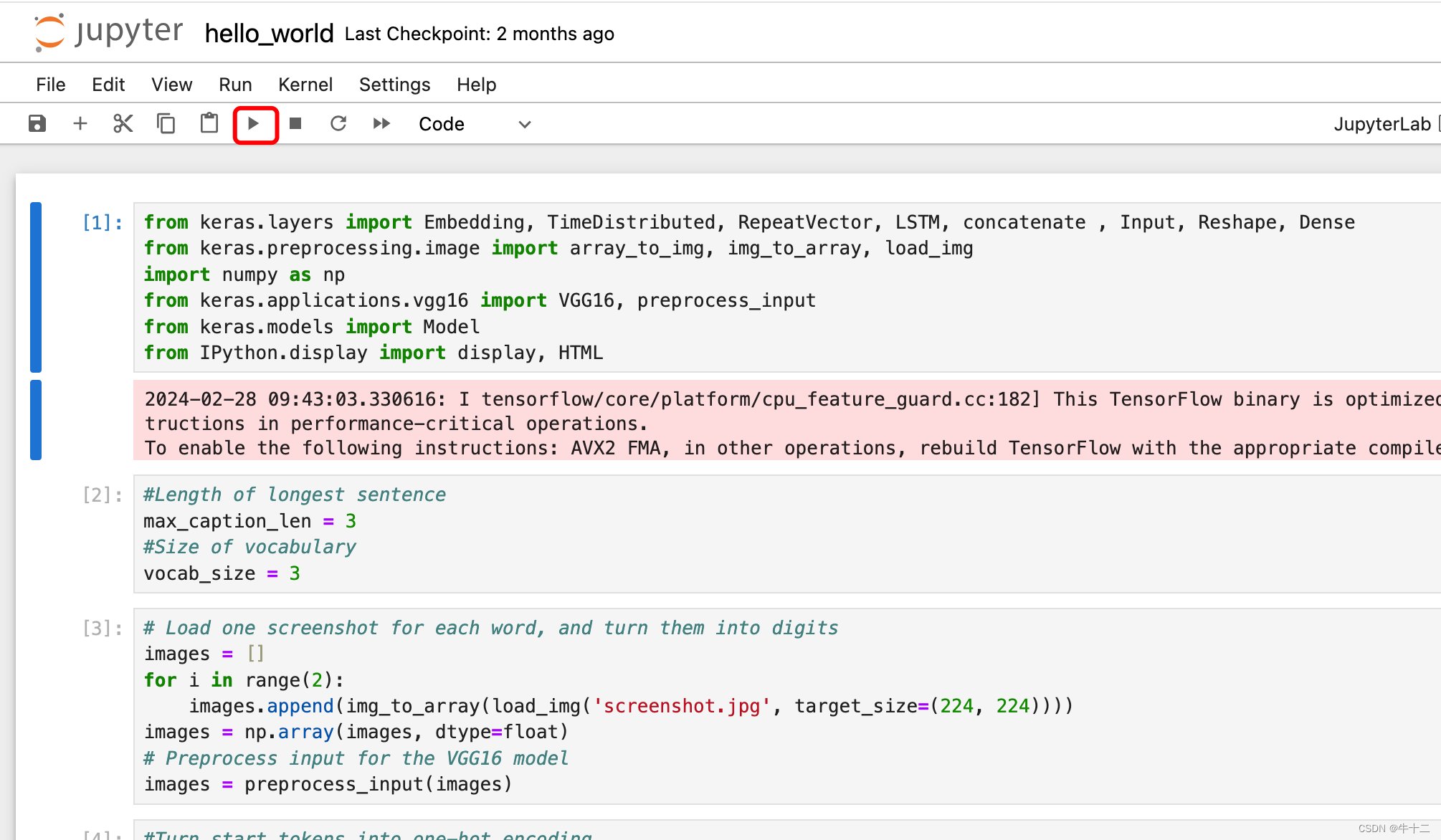Restart the kernel with refresh icon
This screenshot has height=840, width=1441.
click(x=338, y=123)
